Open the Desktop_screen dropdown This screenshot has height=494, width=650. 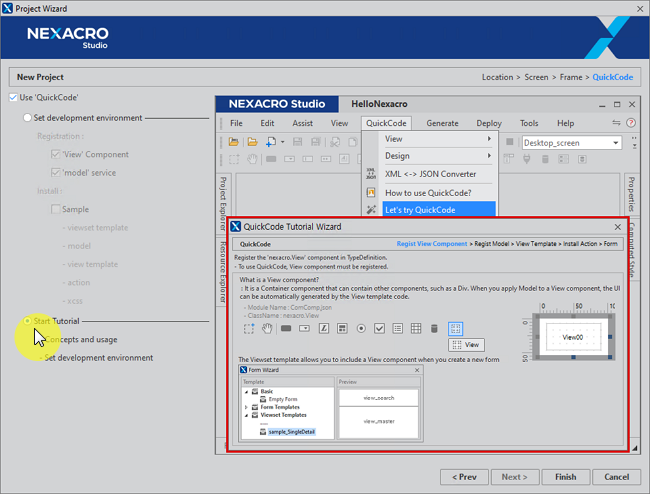(614, 143)
